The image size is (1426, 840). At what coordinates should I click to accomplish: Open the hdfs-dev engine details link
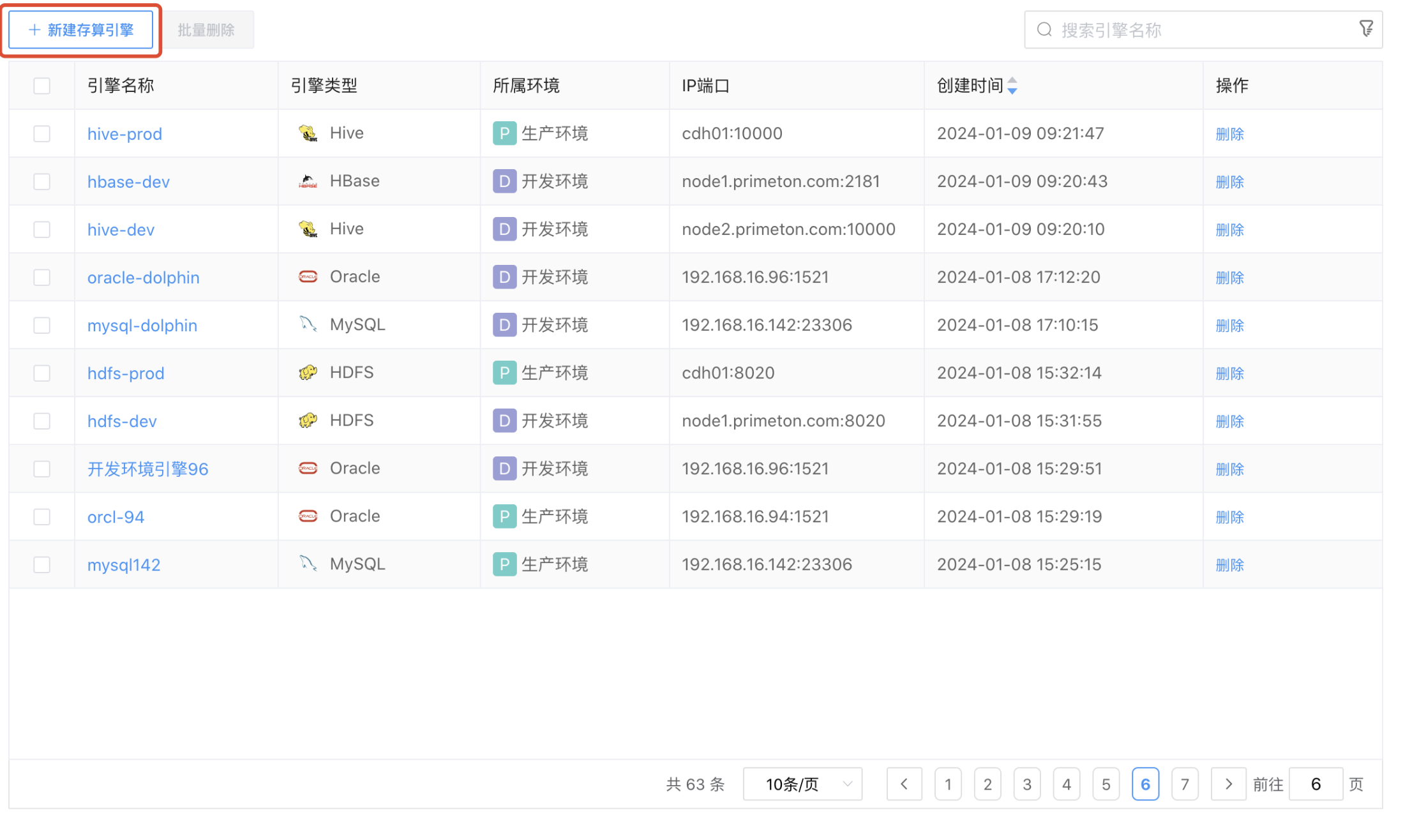[x=122, y=421]
